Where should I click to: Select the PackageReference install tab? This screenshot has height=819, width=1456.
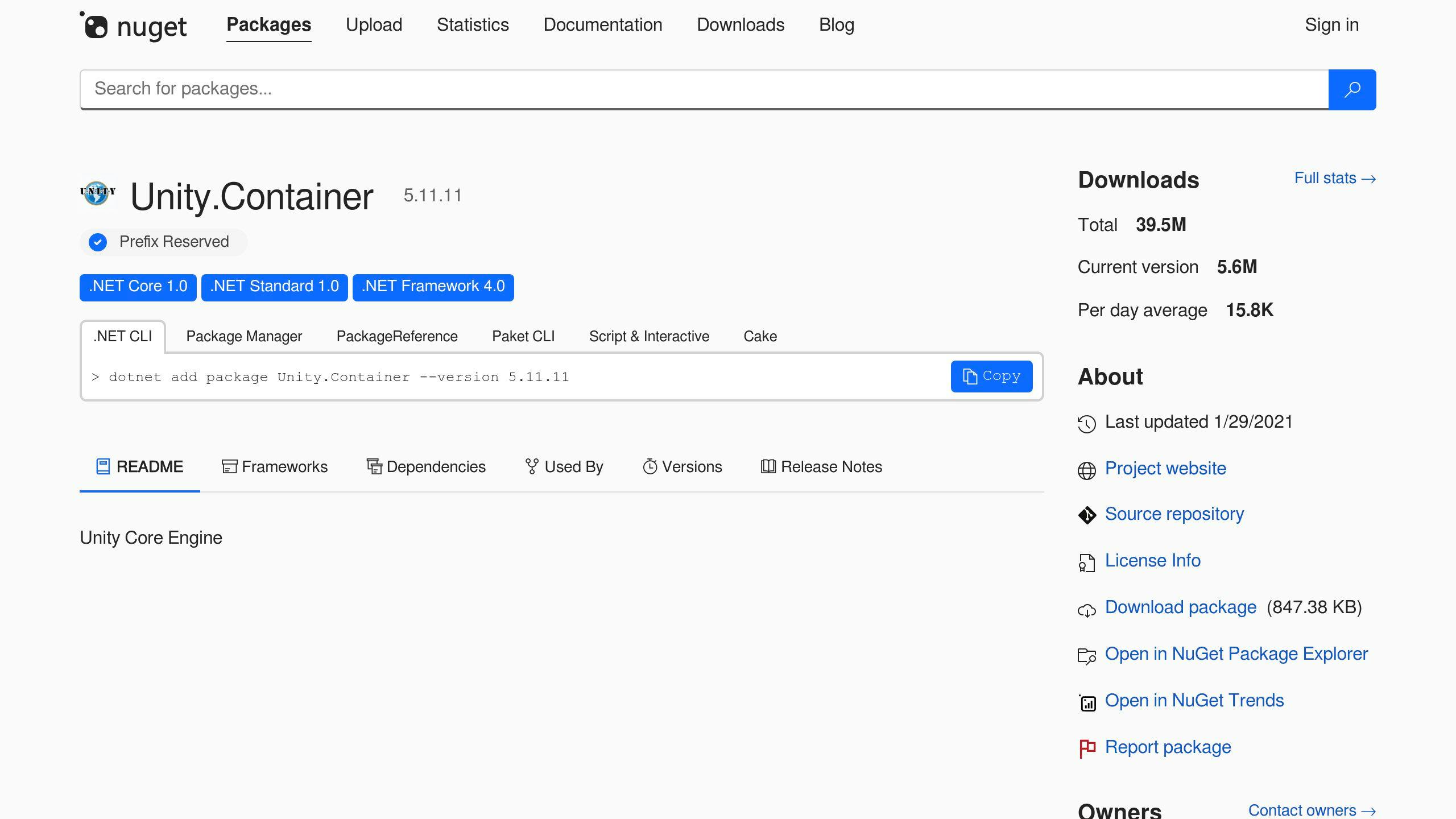(x=397, y=337)
